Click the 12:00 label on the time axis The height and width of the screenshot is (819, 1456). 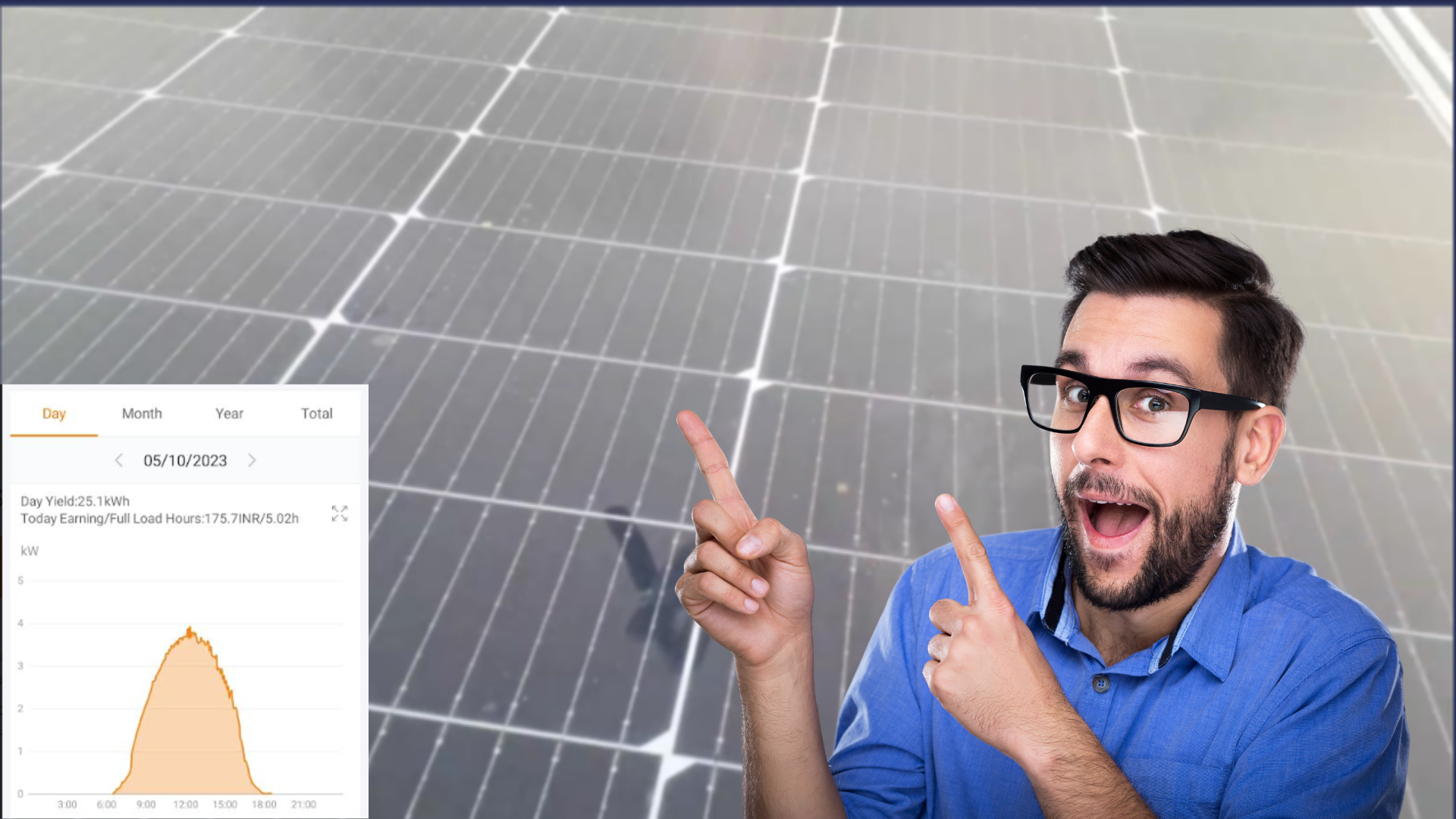click(x=185, y=805)
